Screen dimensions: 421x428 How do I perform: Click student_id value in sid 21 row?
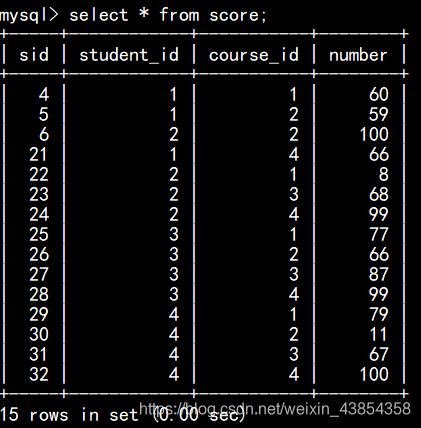[173, 154]
